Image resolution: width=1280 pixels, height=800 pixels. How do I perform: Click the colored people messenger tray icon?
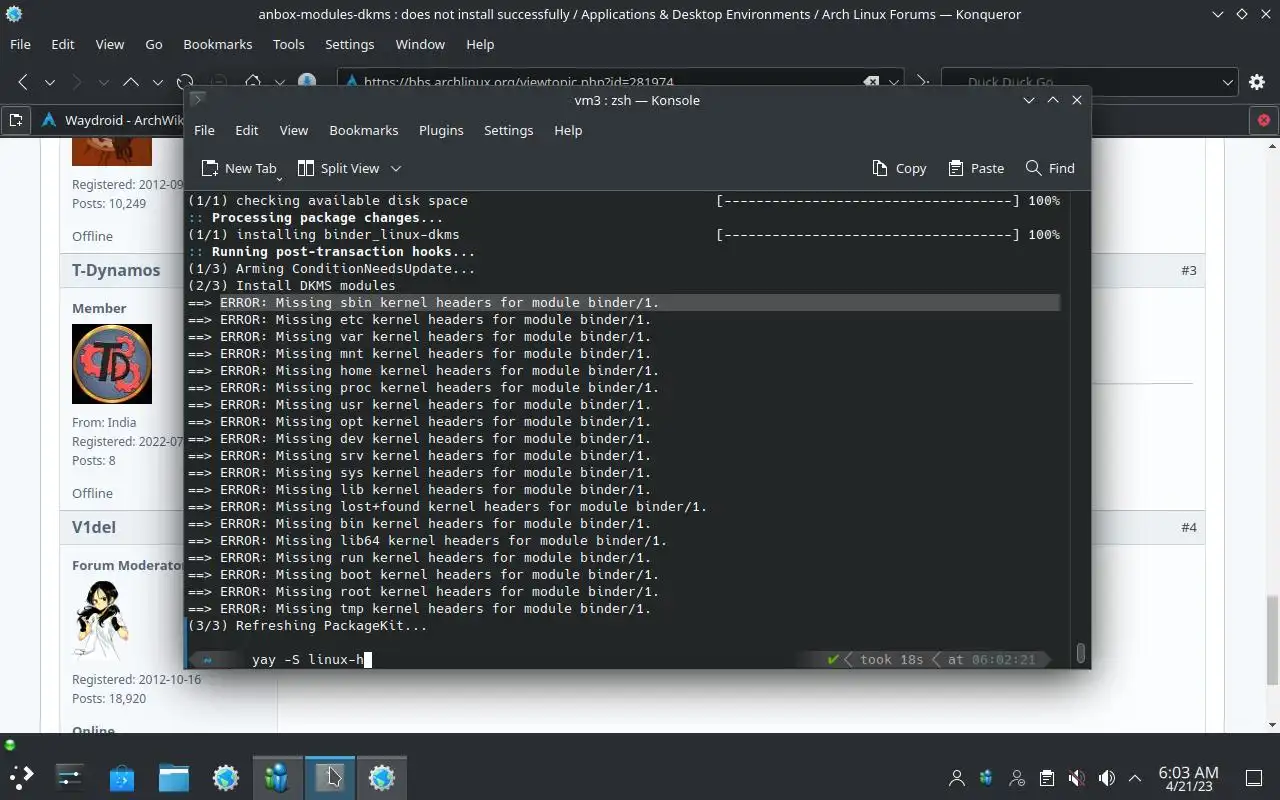(987, 778)
